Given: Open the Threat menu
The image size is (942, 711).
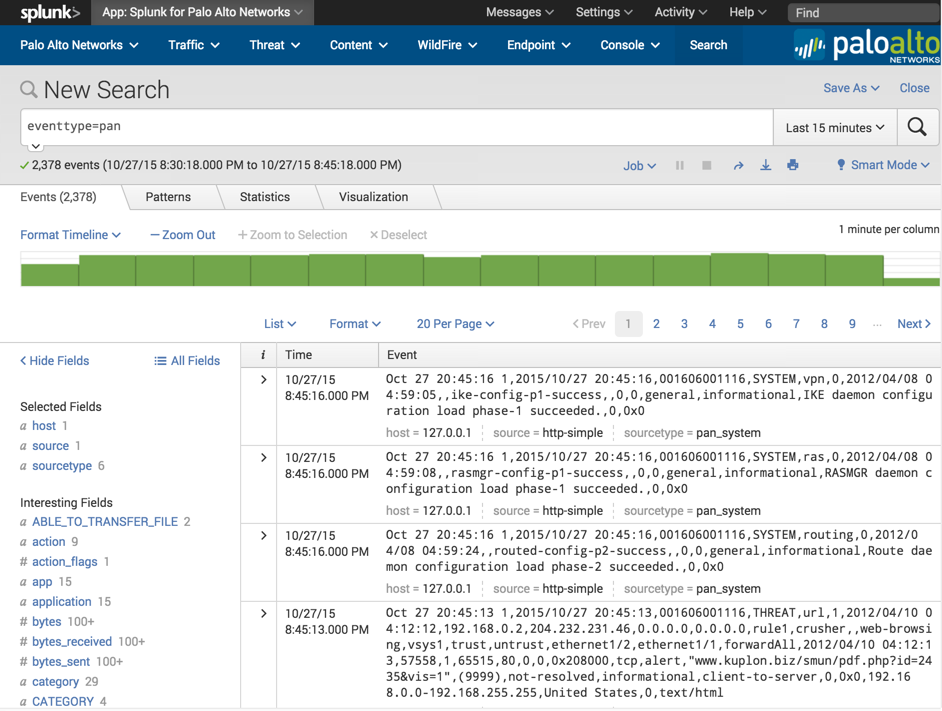Looking at the screenshot, I should [x=274, y=45].
